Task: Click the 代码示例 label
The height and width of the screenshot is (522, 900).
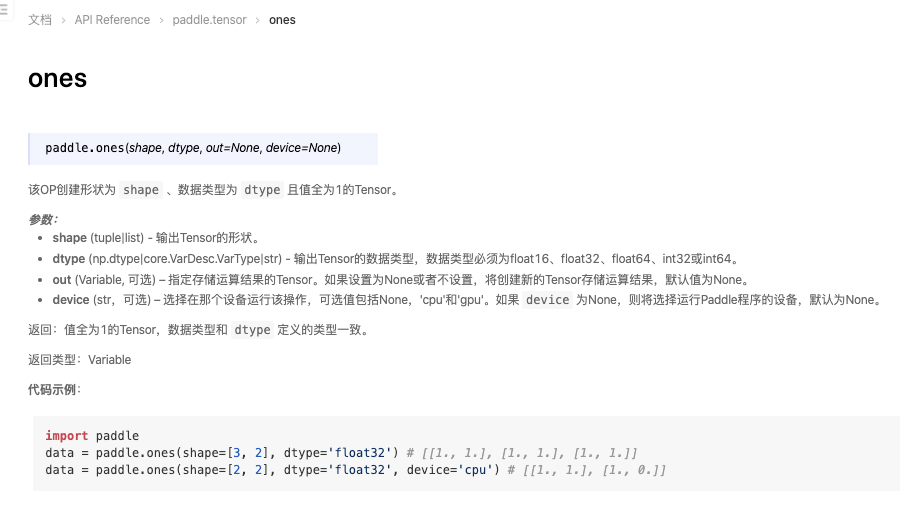Action: point(55,390)
